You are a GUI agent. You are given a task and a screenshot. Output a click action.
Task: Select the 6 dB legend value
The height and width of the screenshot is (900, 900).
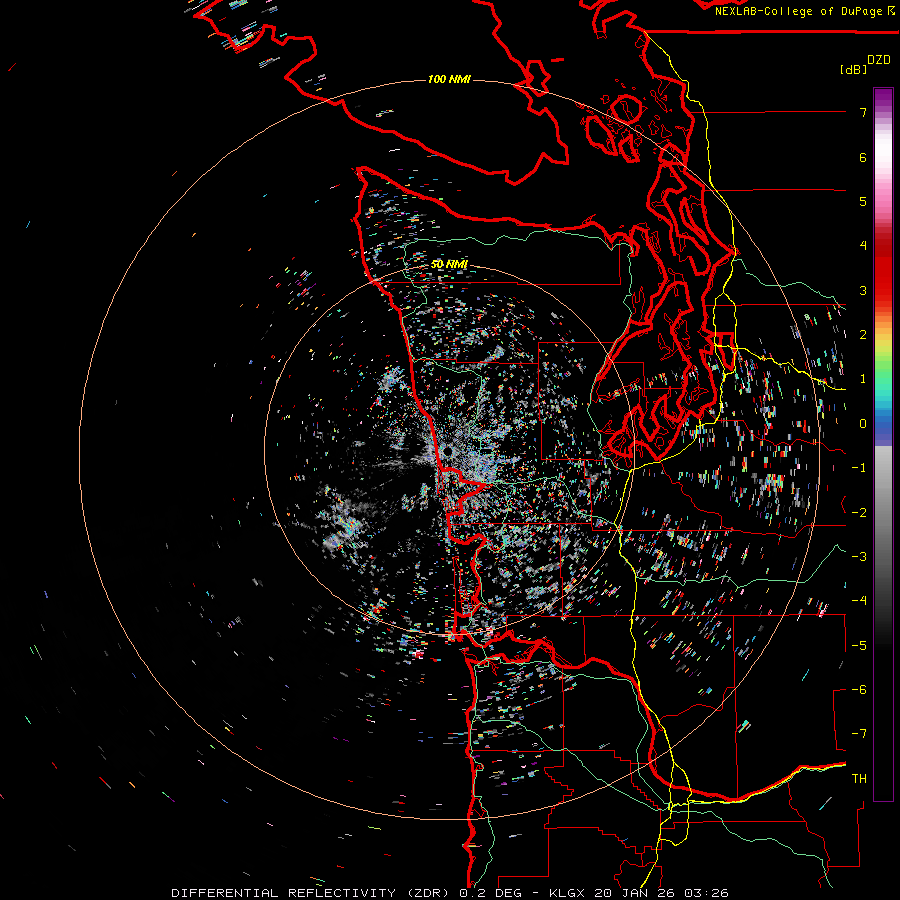point(863,157)
